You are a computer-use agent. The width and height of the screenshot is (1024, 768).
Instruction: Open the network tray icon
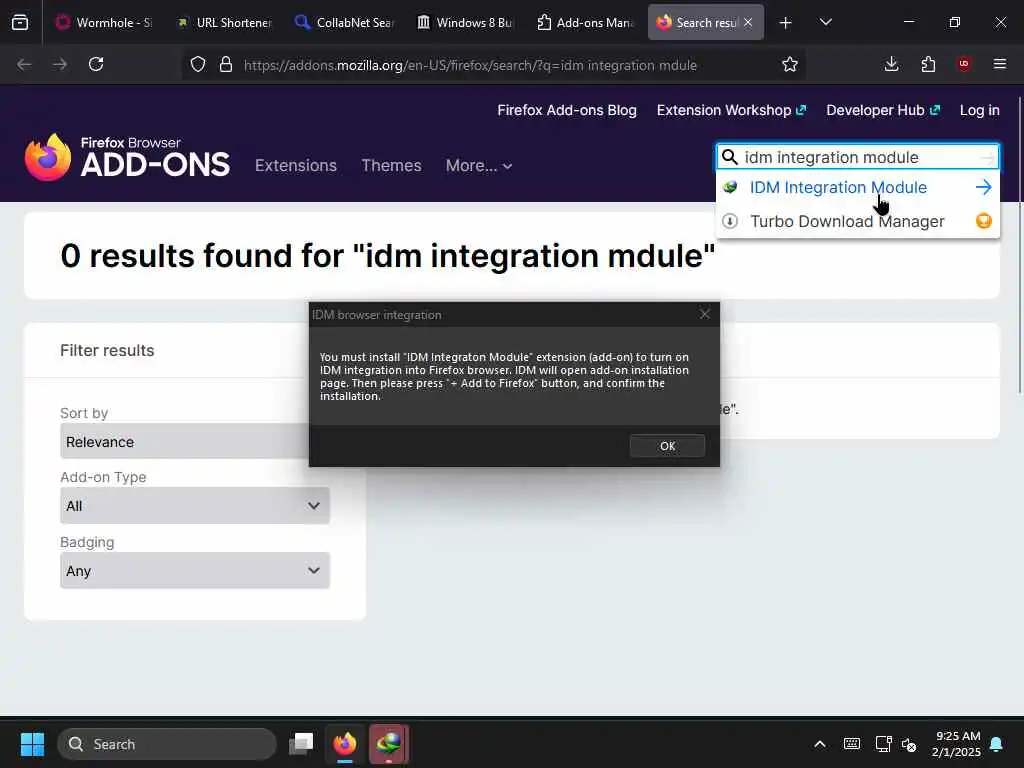(883, 744)
